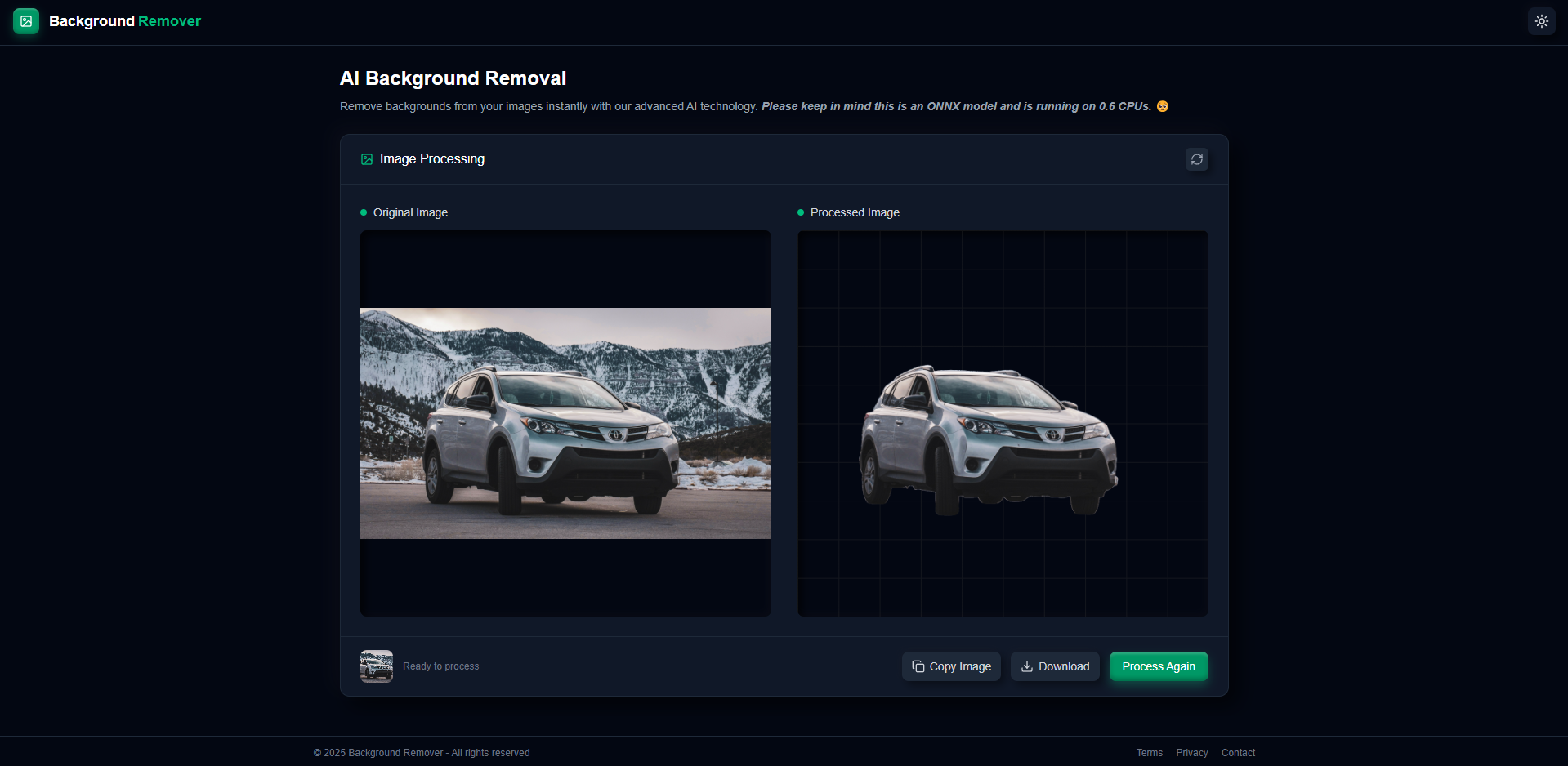Open the Terms link in the footer

1150,752
